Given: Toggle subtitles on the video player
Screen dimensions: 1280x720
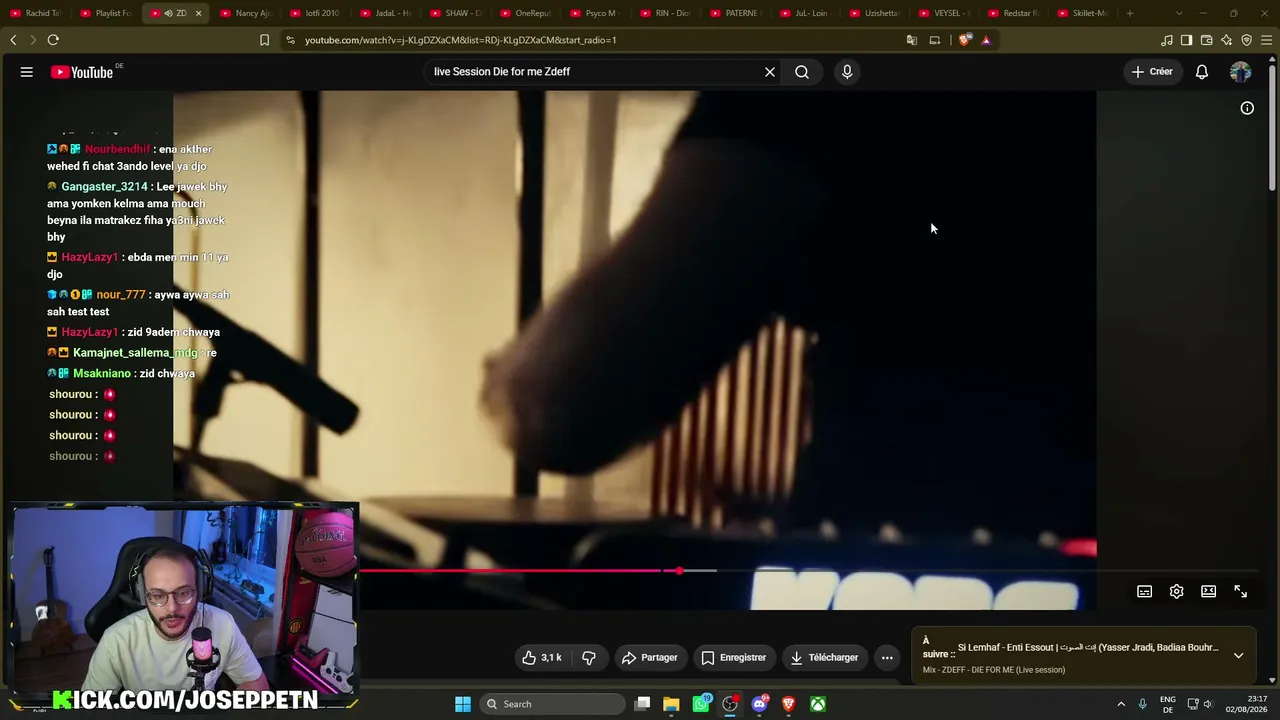Looking at the screenshot, I should (x=1145, y=592).
